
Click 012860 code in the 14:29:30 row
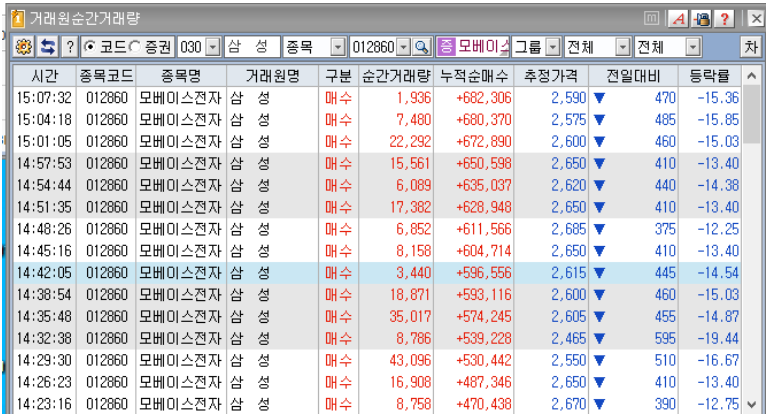(x=106, y=360)
